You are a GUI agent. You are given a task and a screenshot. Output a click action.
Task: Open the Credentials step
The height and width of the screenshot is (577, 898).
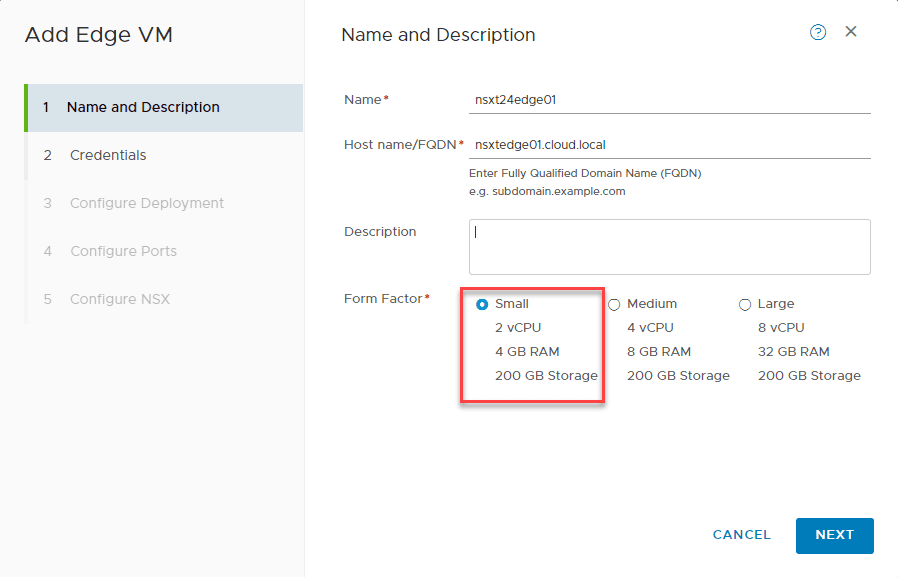109,155
